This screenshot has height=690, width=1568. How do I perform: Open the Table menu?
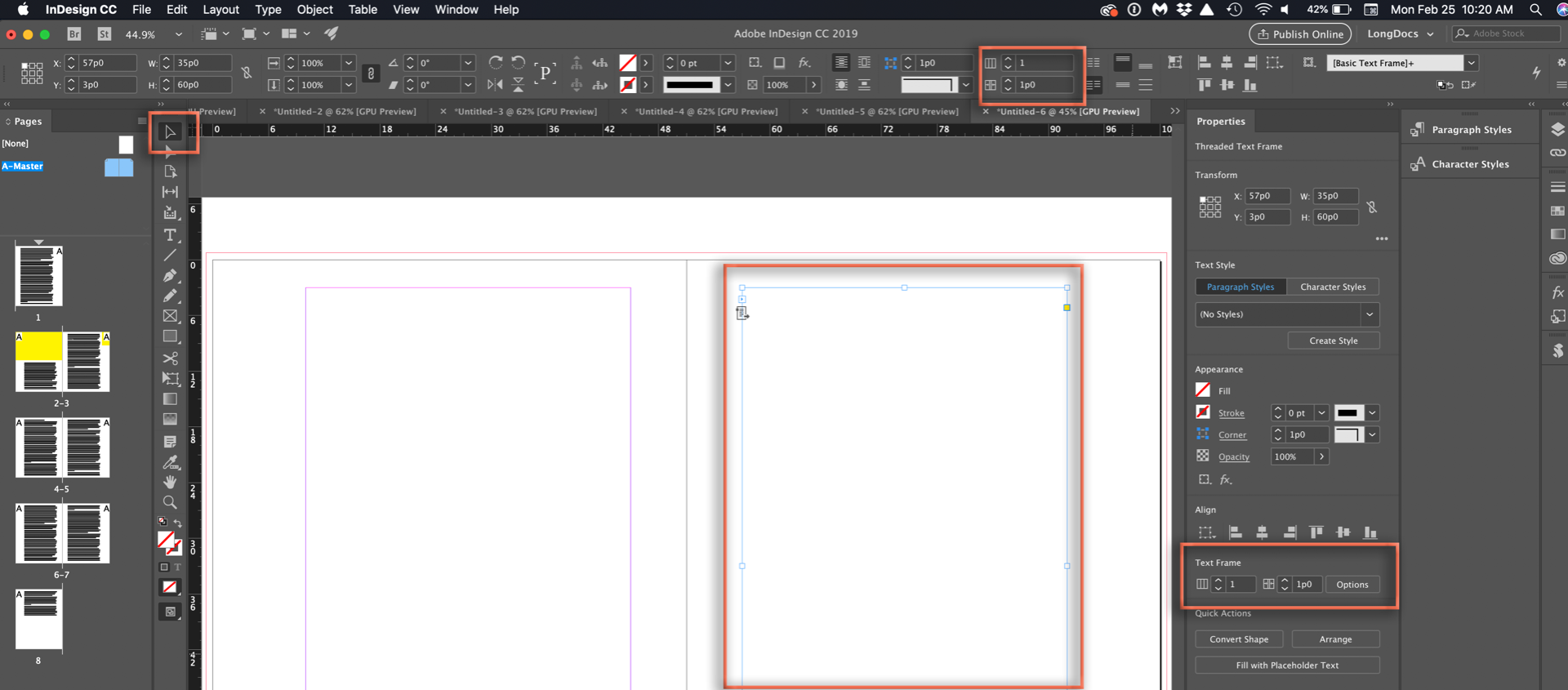click(363, 10)
